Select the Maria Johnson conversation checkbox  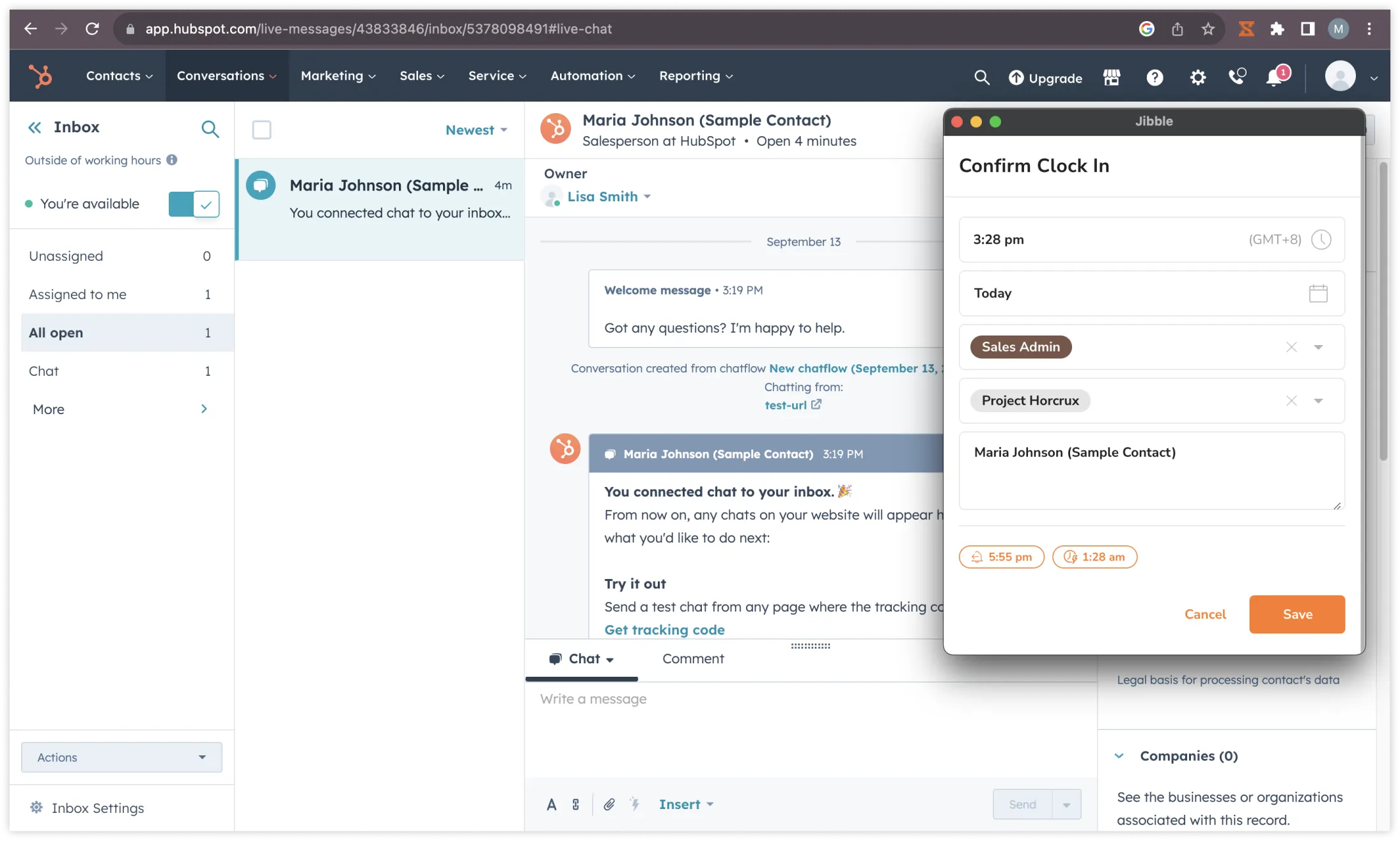click(x=260, y=185)
